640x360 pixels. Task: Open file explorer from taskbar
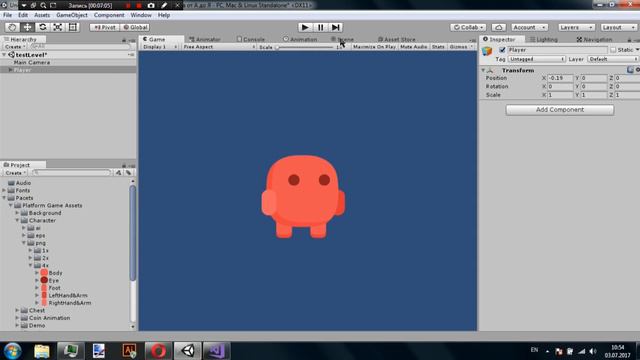tap(42, 351)
